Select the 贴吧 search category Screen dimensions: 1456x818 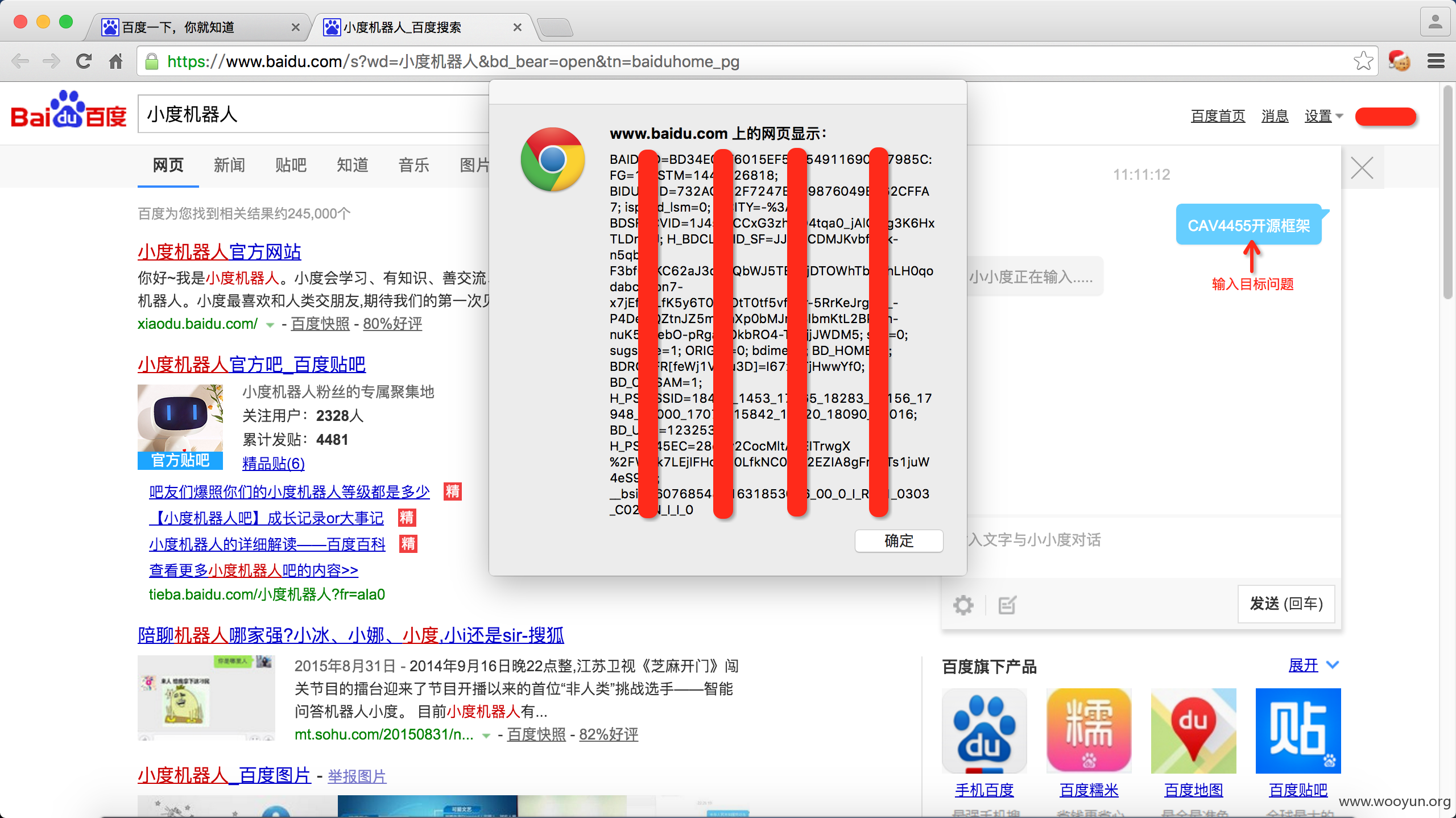tap(291, 166)
